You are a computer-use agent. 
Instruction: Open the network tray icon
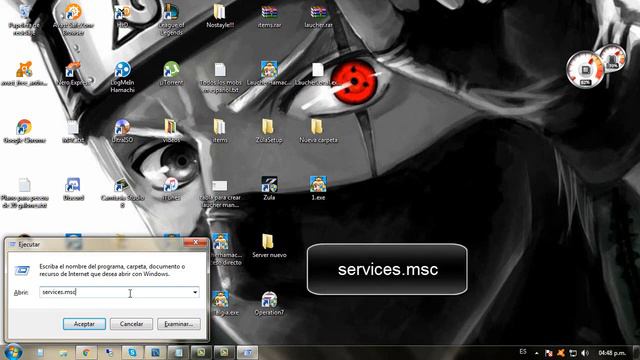coord(573,353)
